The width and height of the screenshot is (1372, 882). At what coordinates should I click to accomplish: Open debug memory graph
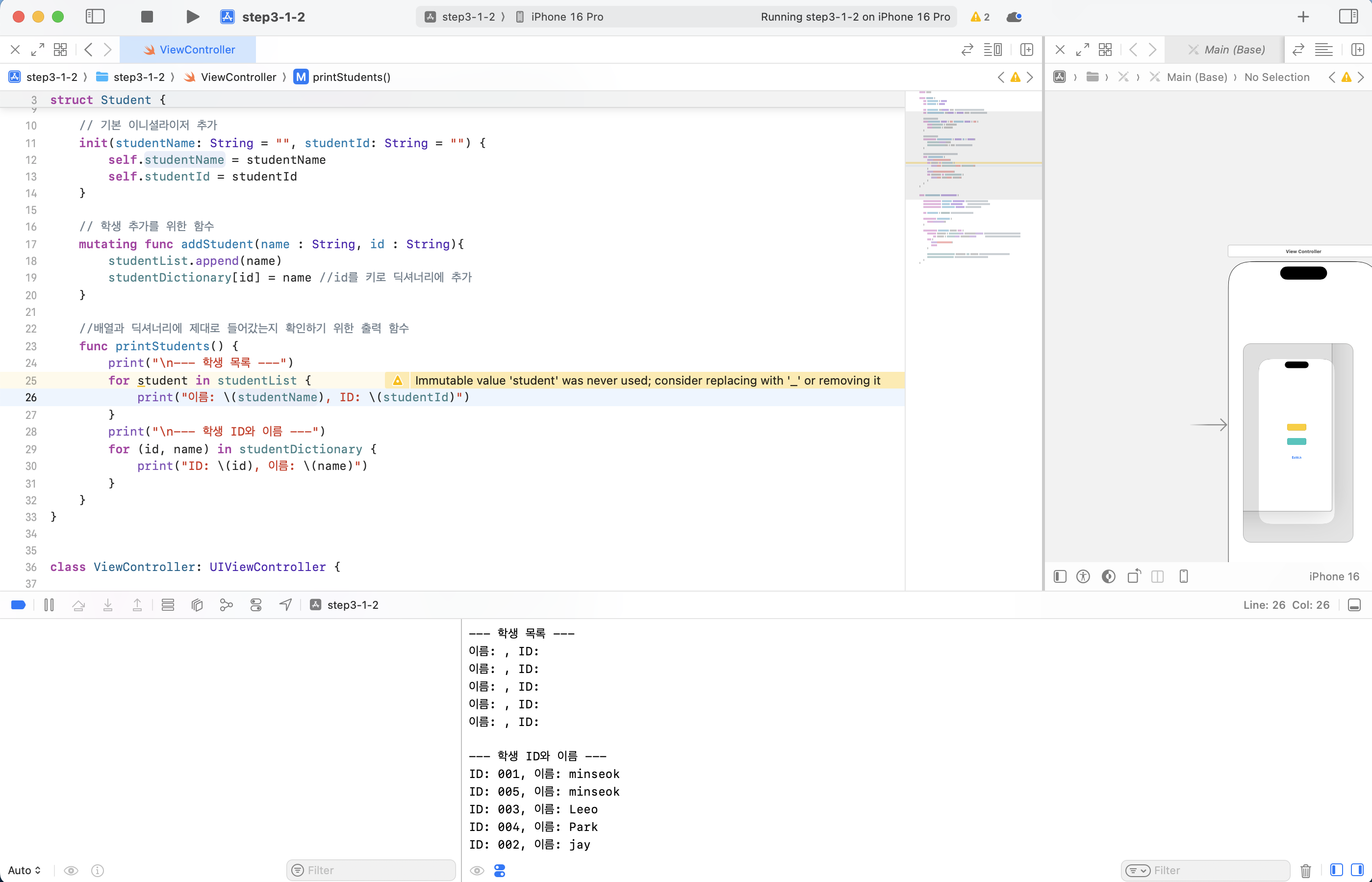tap(227, 605)
